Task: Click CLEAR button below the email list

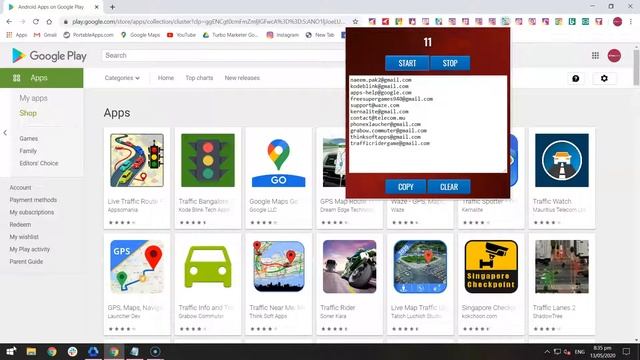Action: [x=449, y=187]
